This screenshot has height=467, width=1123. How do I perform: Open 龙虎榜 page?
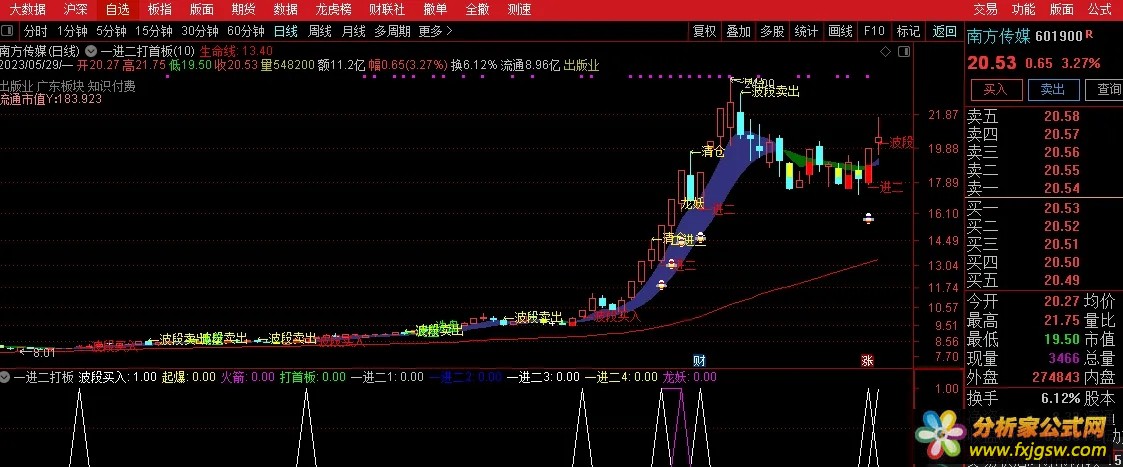[x=334, y=9]
